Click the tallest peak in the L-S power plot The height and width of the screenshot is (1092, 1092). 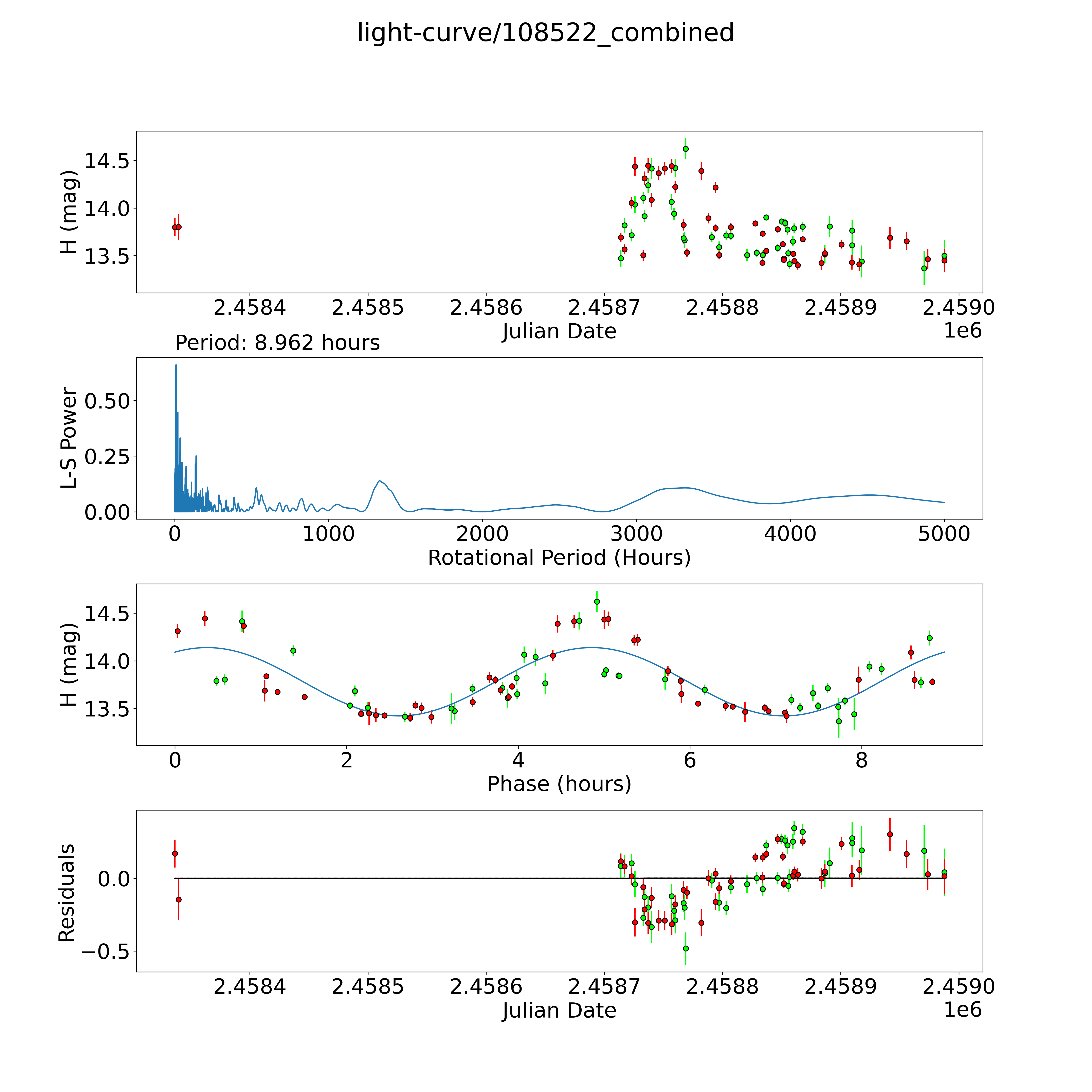coord(176,366)
